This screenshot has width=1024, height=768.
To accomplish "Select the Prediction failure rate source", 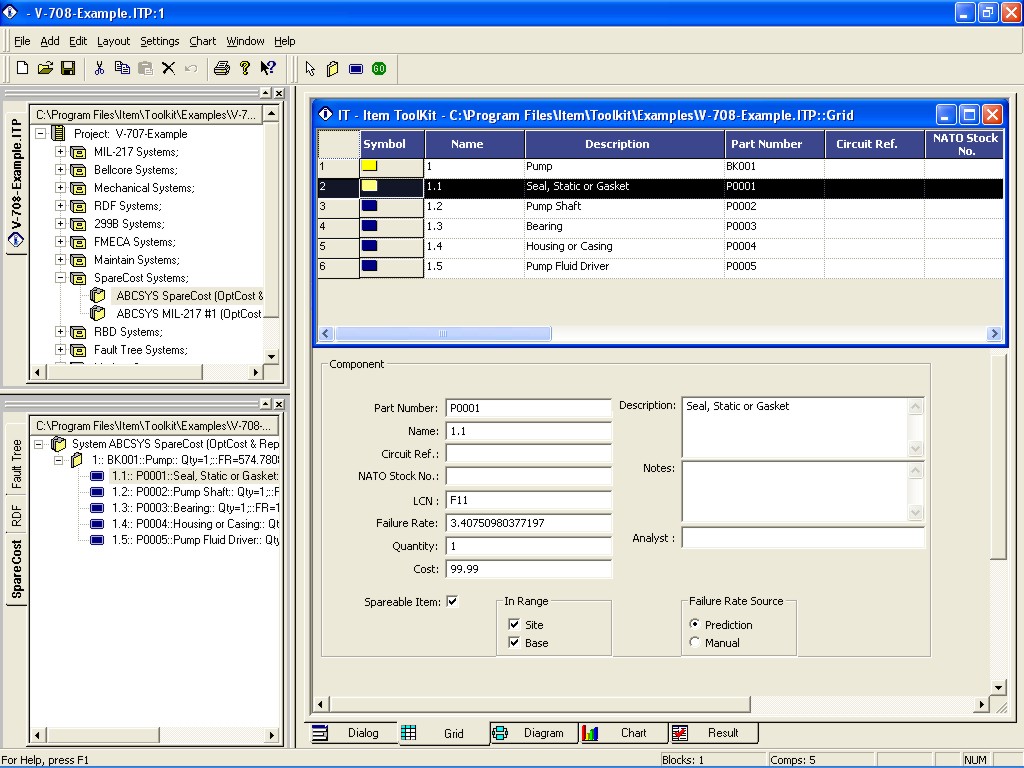I will pyautogui.click(x=695, y=624).
